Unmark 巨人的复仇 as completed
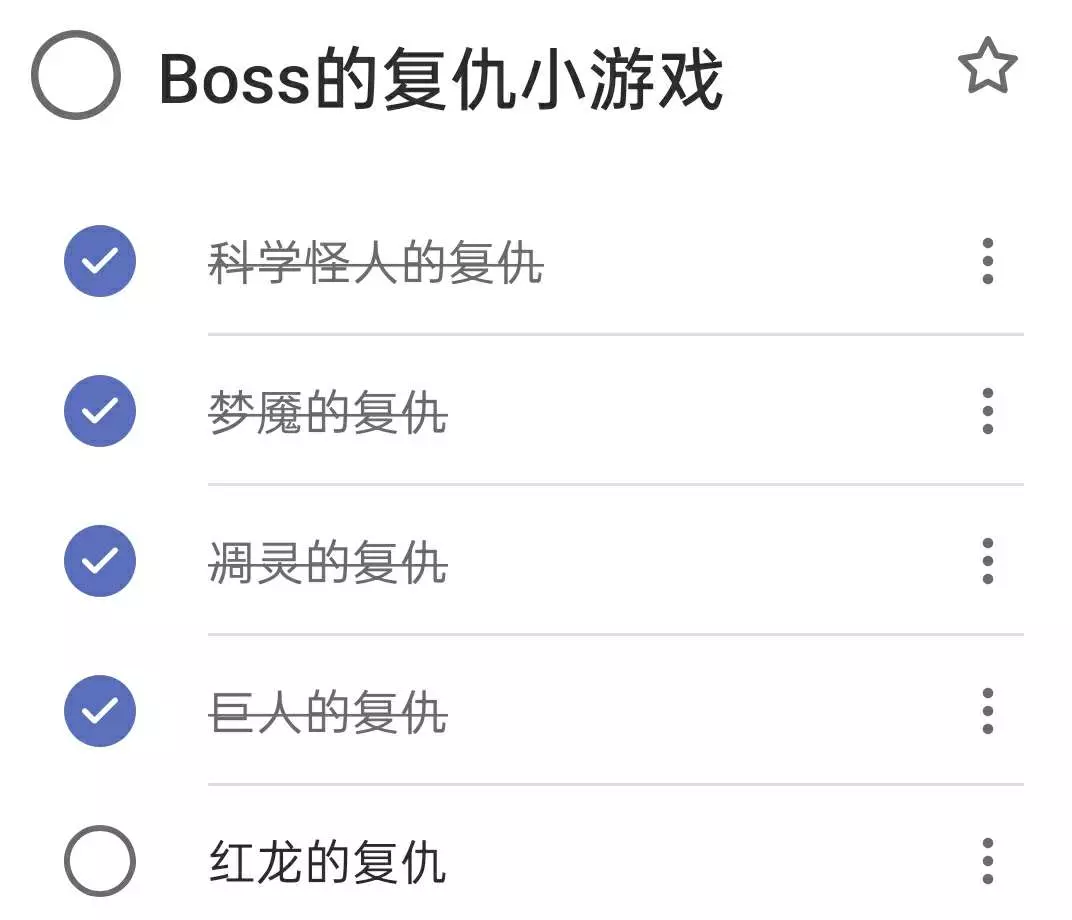Image resolution: width=1072 pixels, height=920 pixels. [x=100, y=711]
